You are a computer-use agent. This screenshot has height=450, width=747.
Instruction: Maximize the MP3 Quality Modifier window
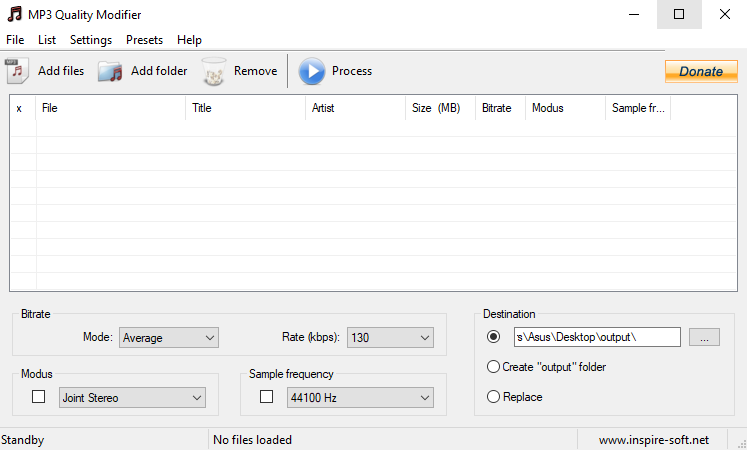tap(679, 14)
